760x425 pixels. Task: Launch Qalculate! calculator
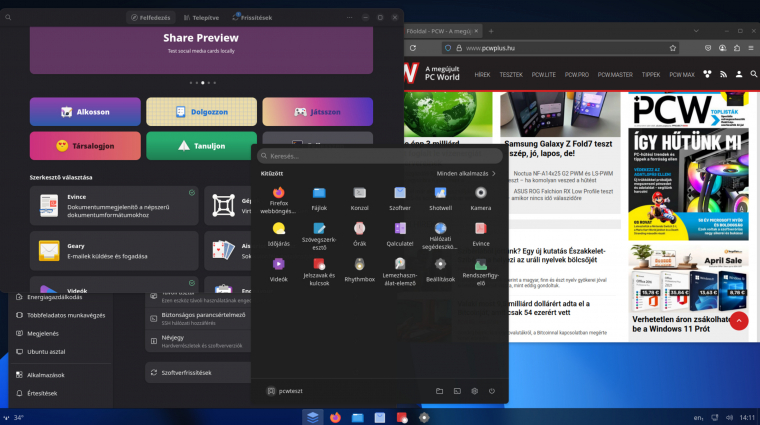400,235
